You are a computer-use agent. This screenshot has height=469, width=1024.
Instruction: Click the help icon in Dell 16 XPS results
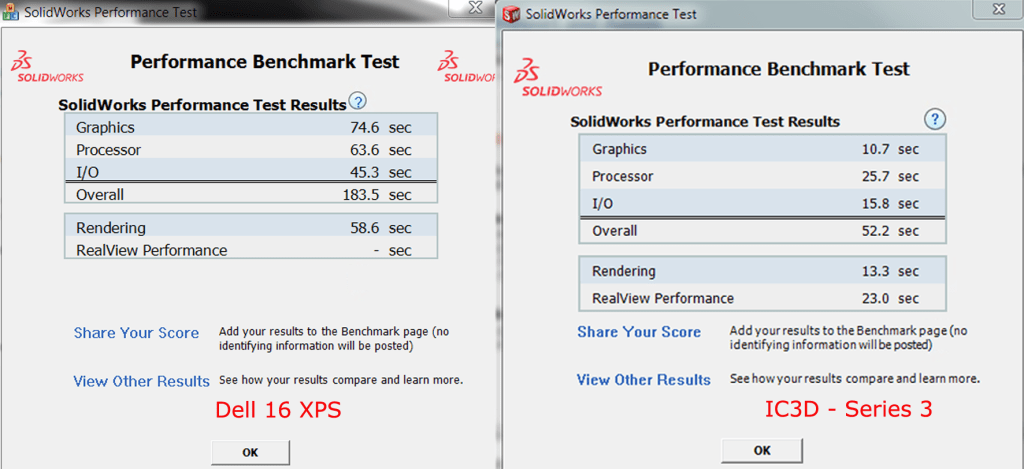pyautogui.click(x=358, y=101)
